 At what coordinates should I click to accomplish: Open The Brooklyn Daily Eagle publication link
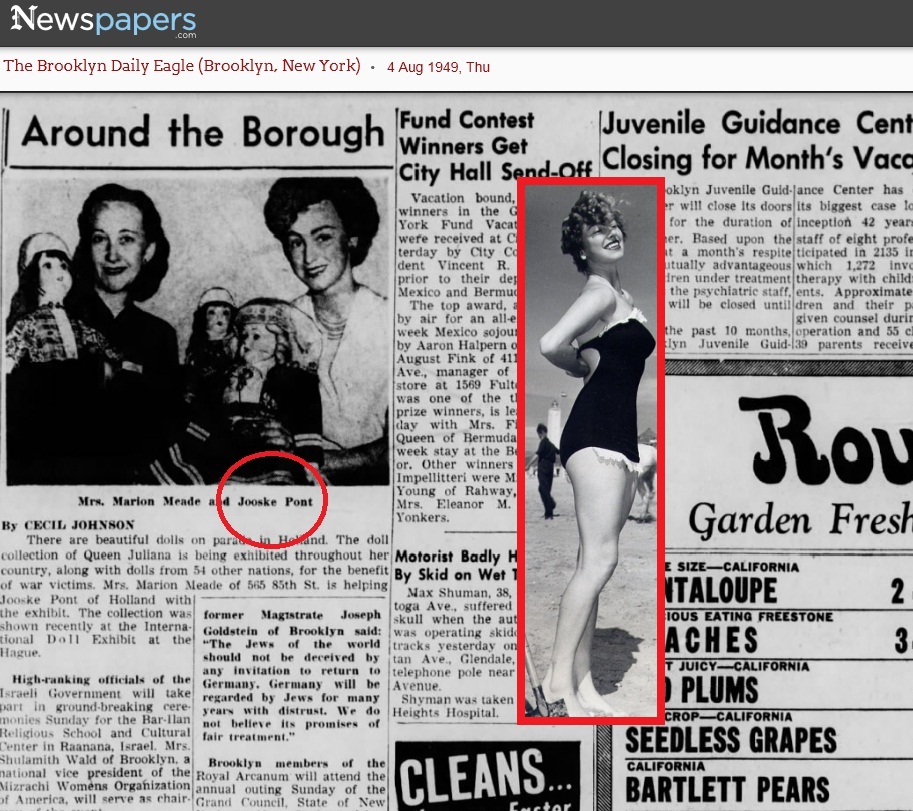coord(182,66)
